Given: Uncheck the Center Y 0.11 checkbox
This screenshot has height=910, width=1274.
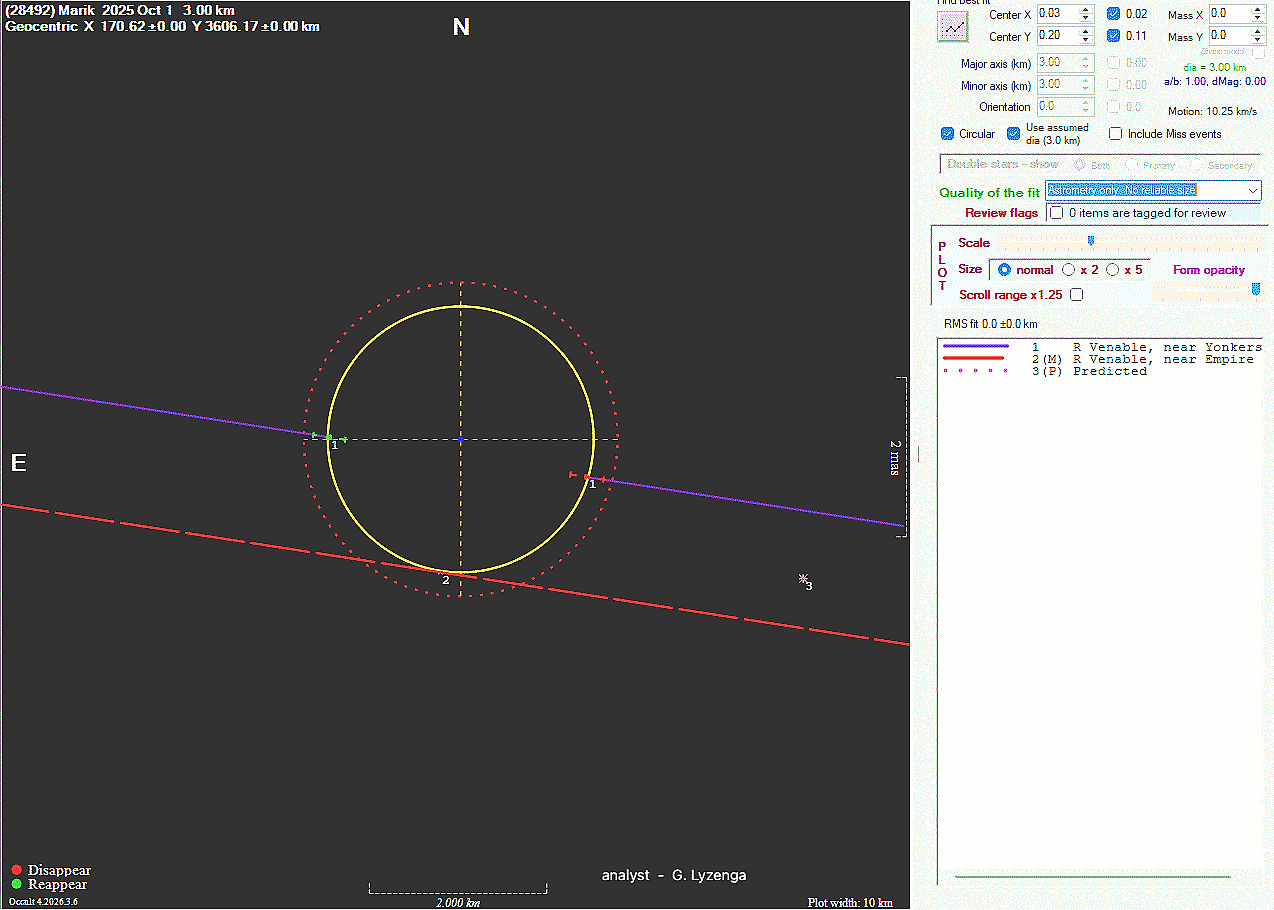Looking at the screenshot, I should 1114,36.
